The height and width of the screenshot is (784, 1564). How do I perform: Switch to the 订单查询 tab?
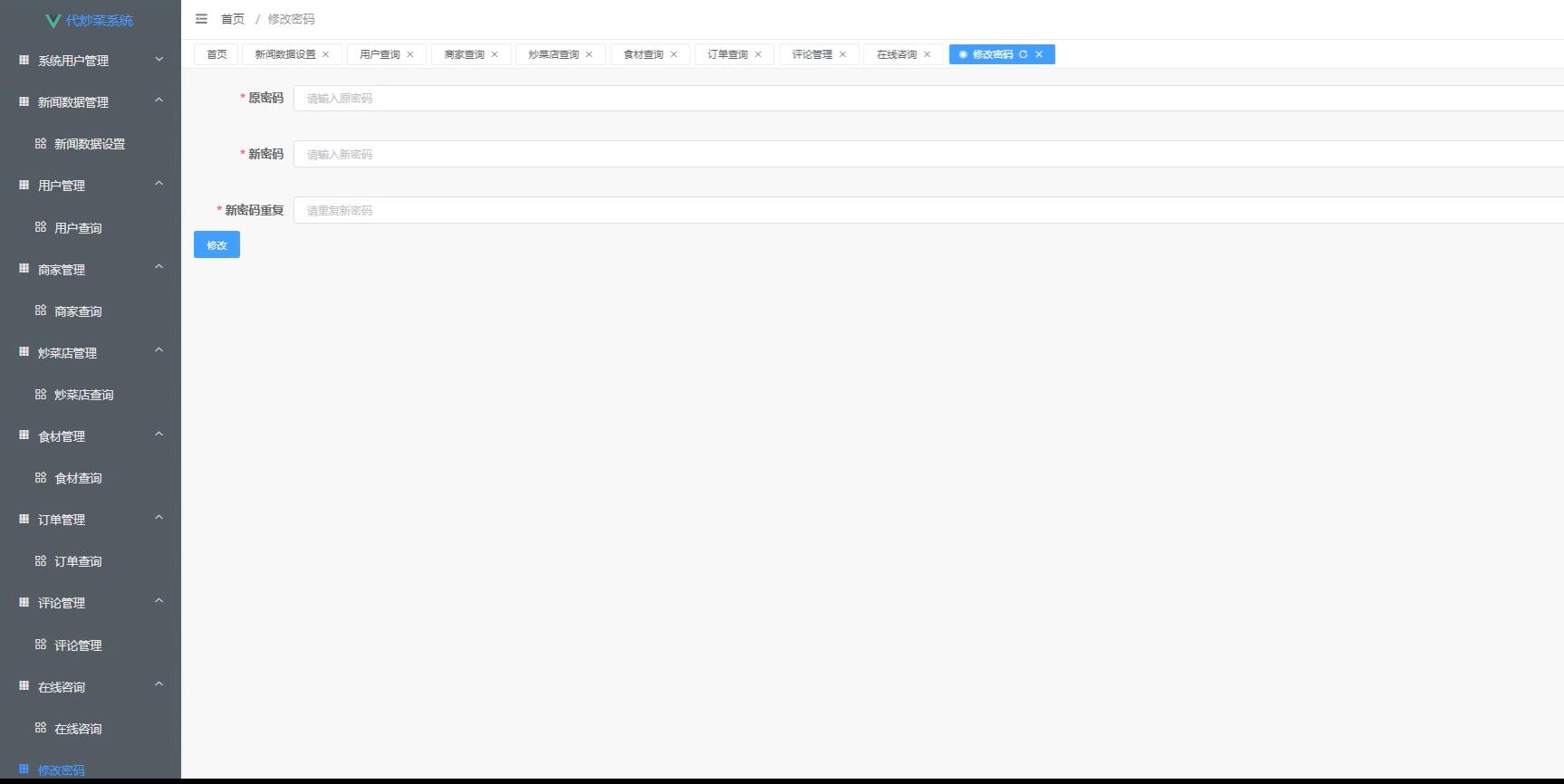pyautogui.click(x=727, y=54)
